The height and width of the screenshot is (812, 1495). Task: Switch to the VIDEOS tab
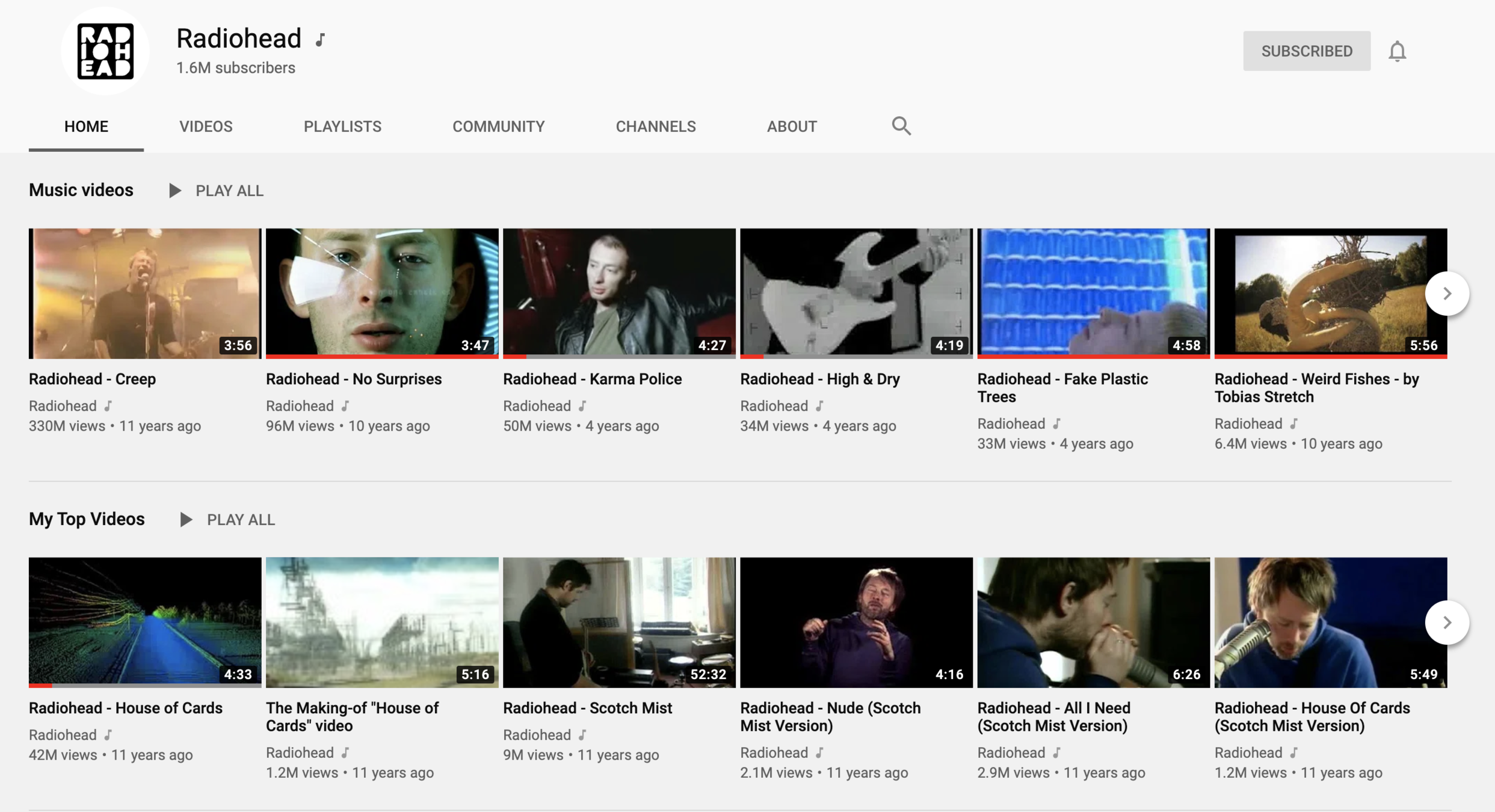[x=206, y=126]
